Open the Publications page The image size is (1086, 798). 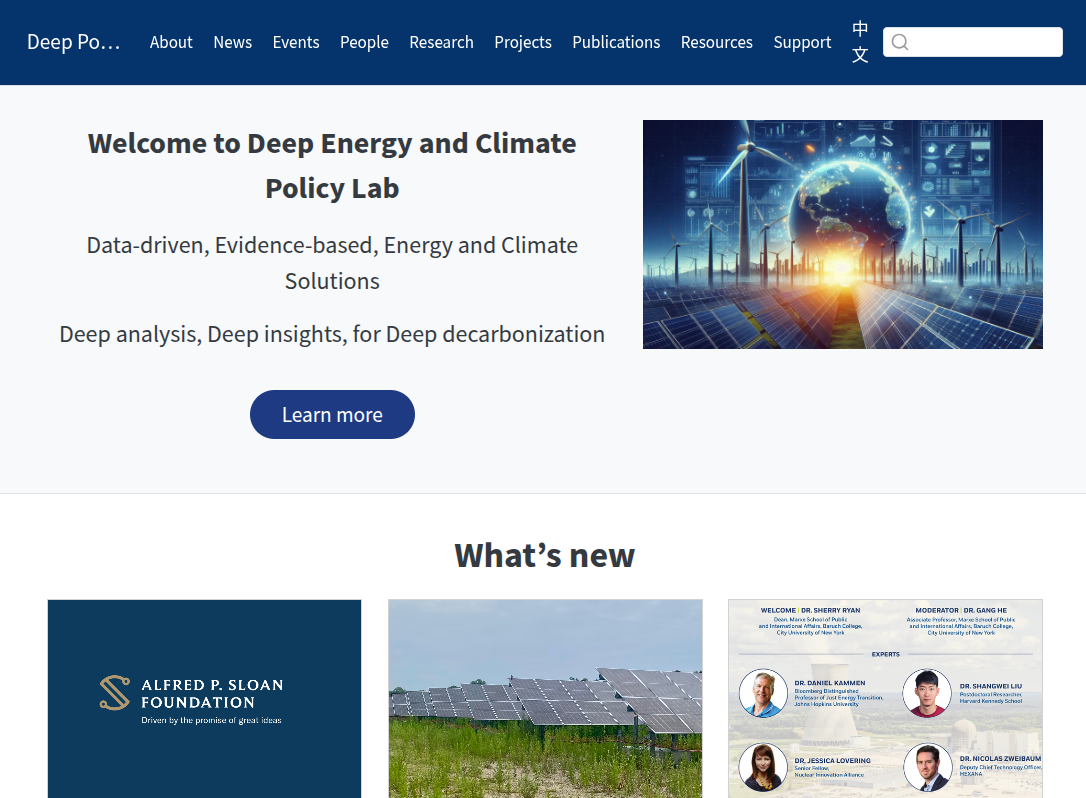click(616, 42)
